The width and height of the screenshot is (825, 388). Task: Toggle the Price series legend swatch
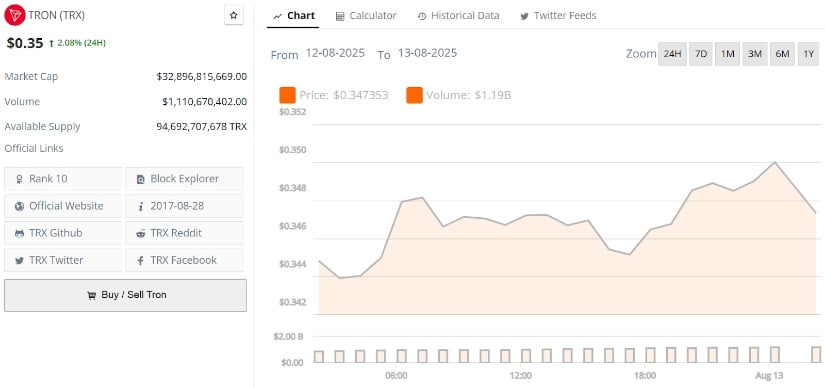click(287, 95)
